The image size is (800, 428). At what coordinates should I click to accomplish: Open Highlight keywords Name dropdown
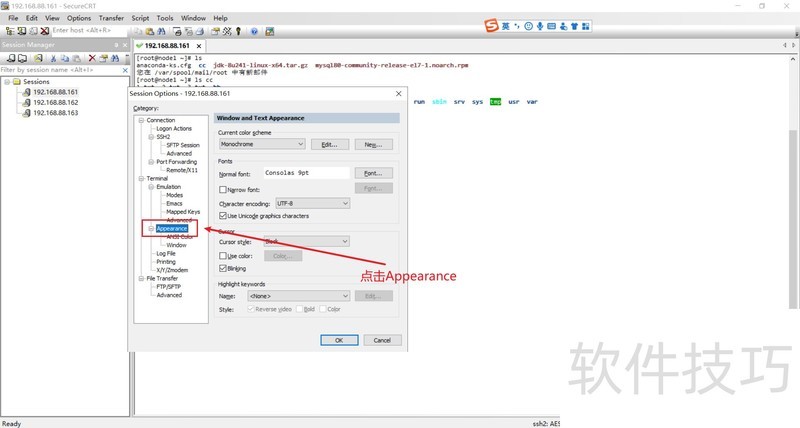(x=298, y=296)
